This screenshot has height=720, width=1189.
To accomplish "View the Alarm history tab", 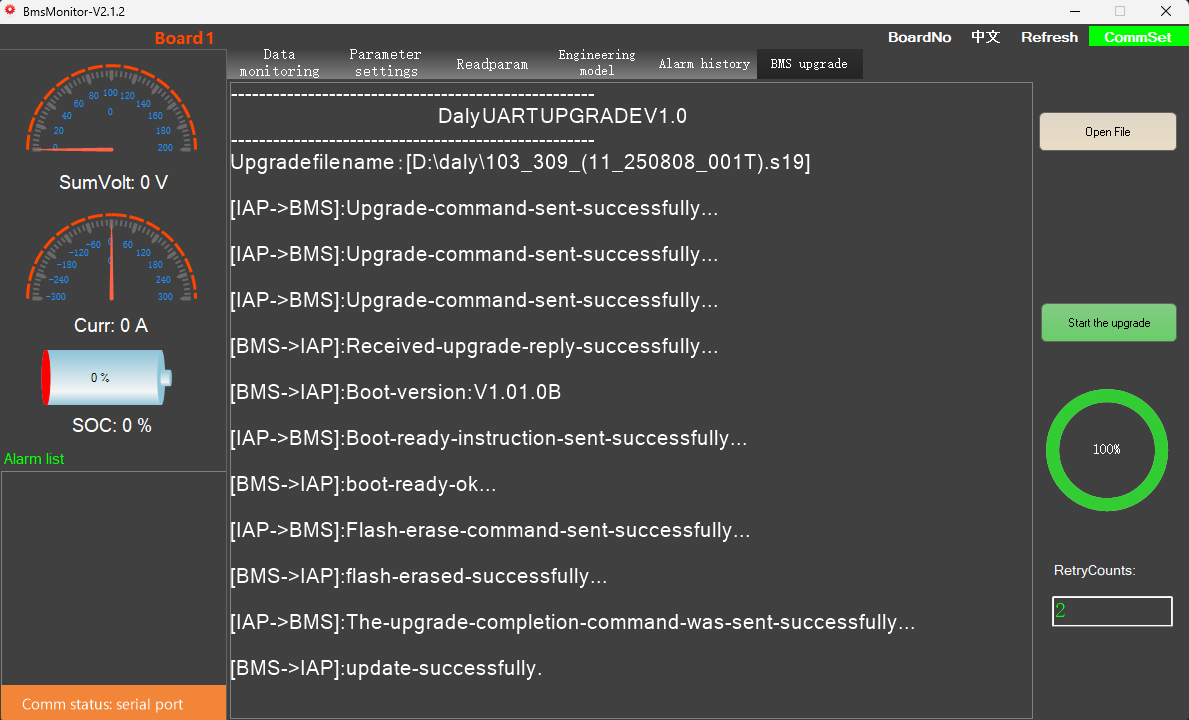I will 704,64.
